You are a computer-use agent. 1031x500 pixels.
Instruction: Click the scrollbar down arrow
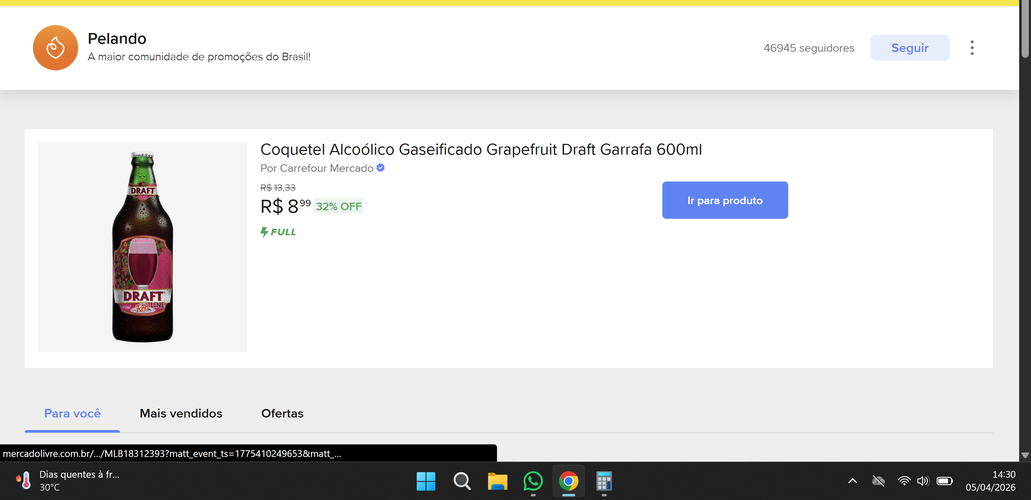tap(1024, 455)
